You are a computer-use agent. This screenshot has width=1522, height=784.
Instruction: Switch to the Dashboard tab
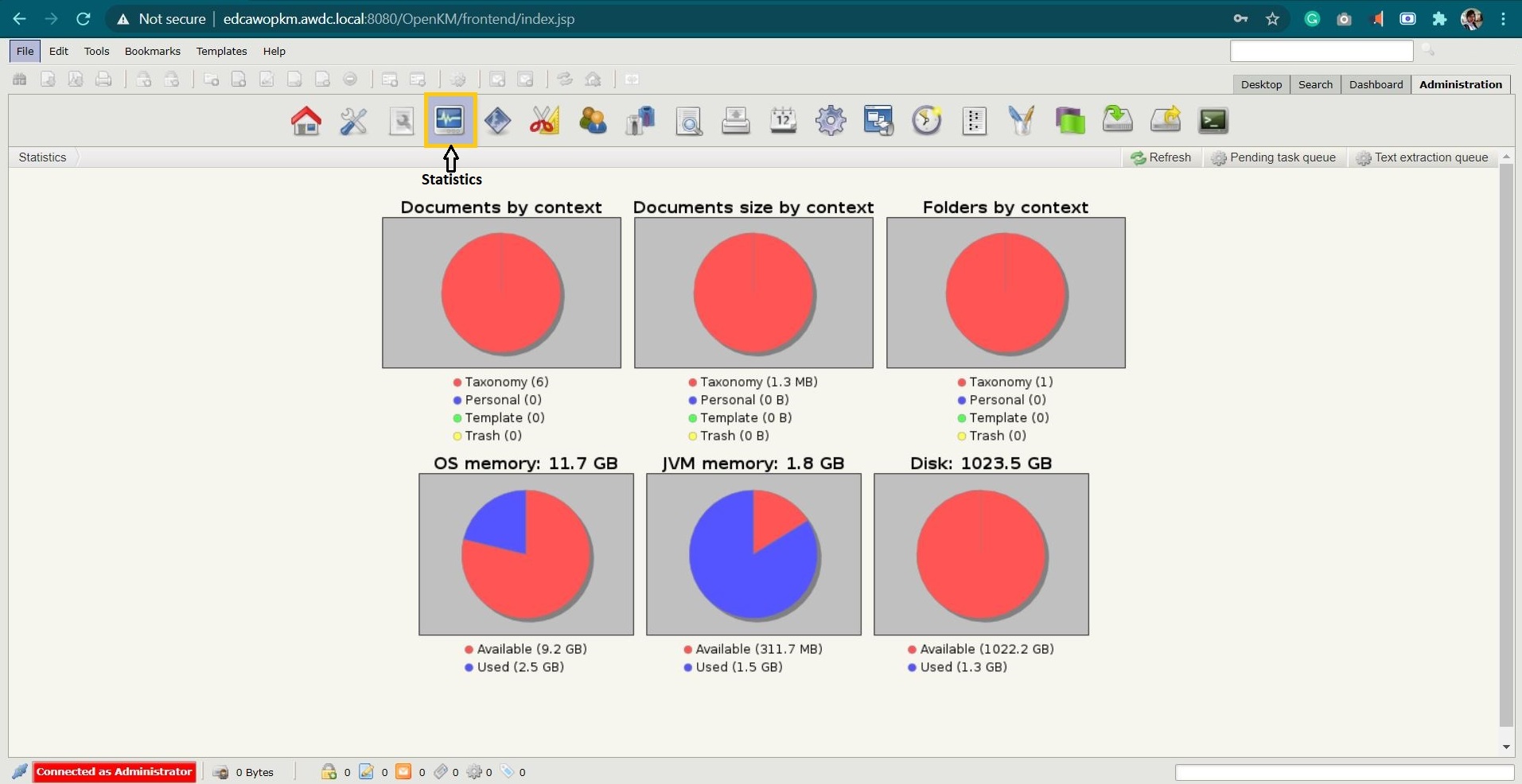pyautogui.click(x=1376, y=84)
